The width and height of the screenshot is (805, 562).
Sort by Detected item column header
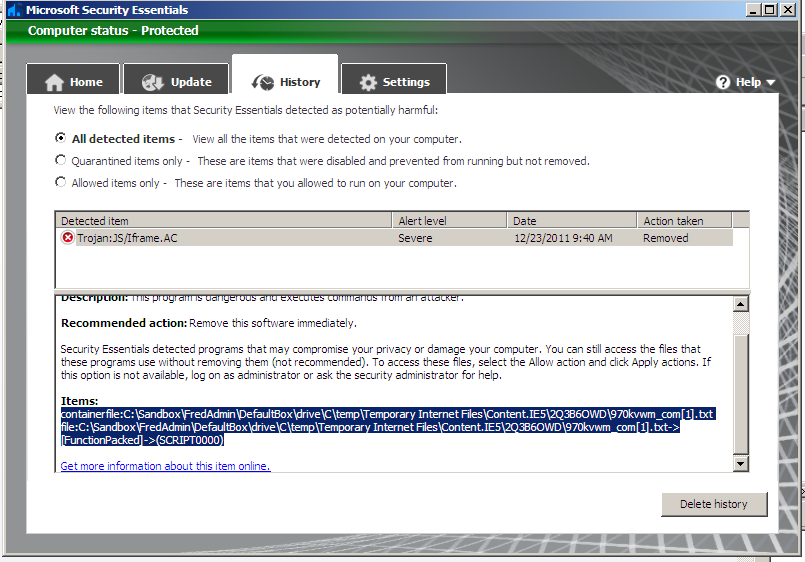[223, 221]
